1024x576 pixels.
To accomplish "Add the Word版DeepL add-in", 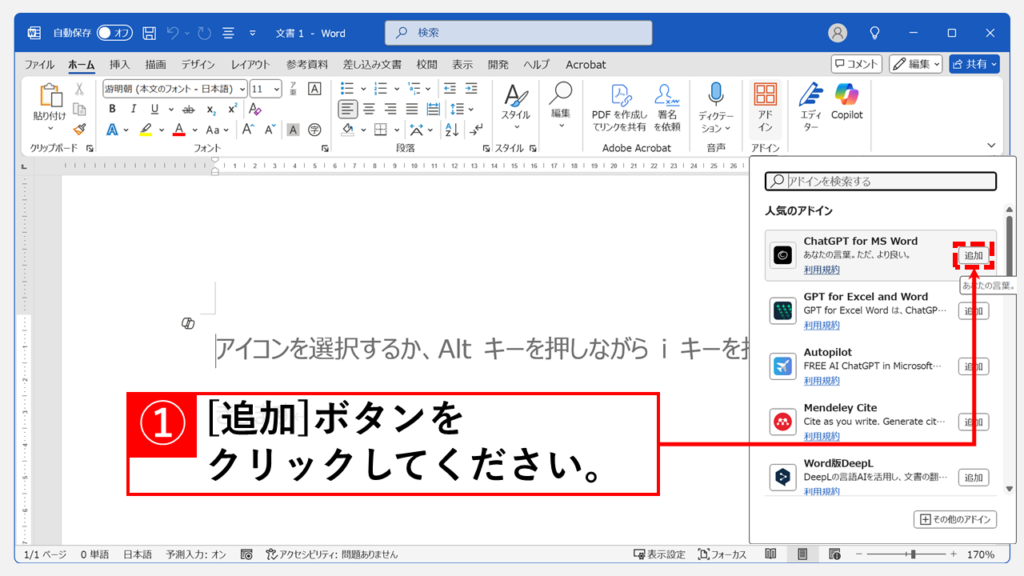I will 973,477.
